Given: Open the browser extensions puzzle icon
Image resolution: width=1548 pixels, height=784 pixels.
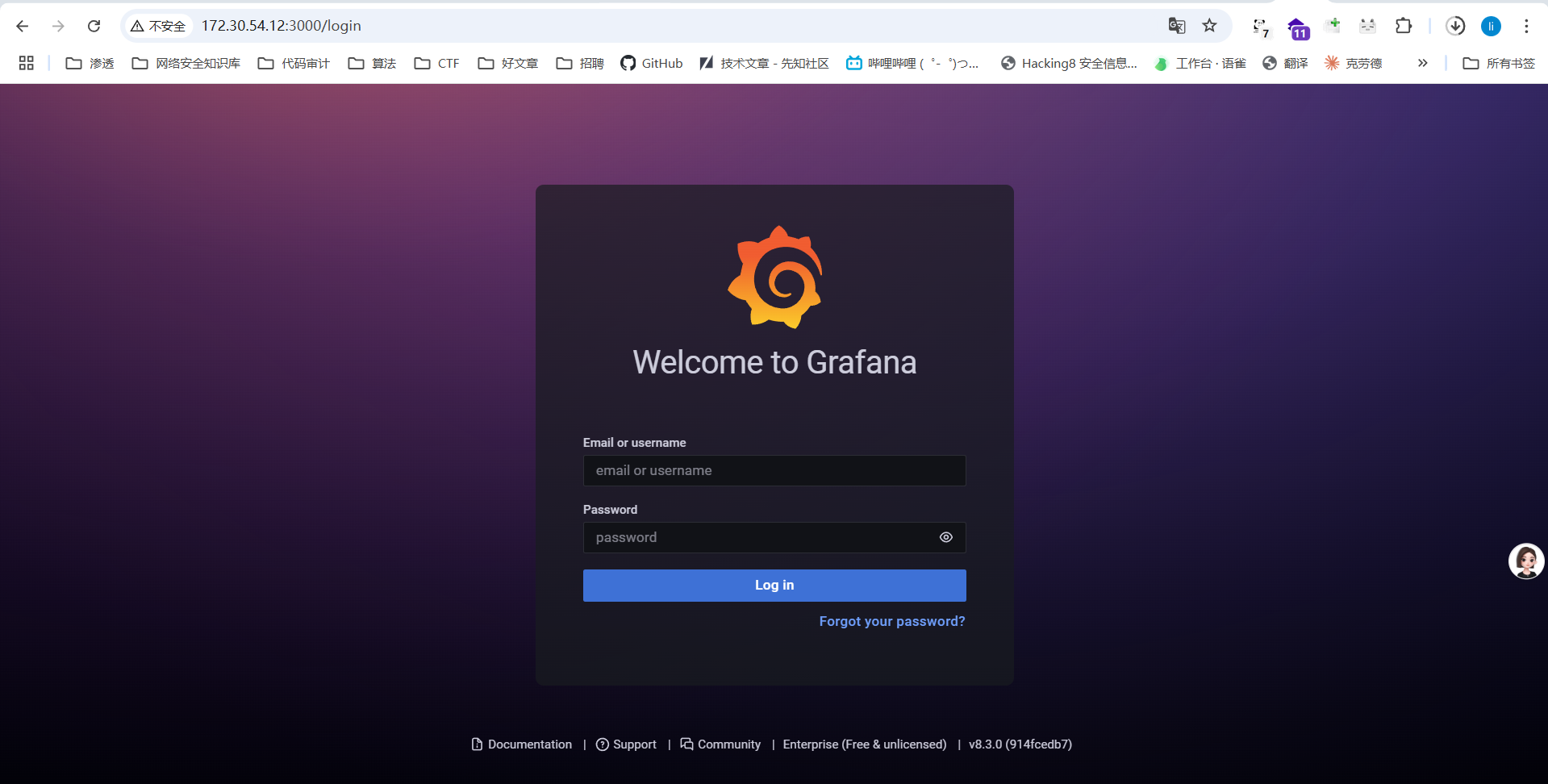Looking at the screenshot, I should click(1404, 26).
